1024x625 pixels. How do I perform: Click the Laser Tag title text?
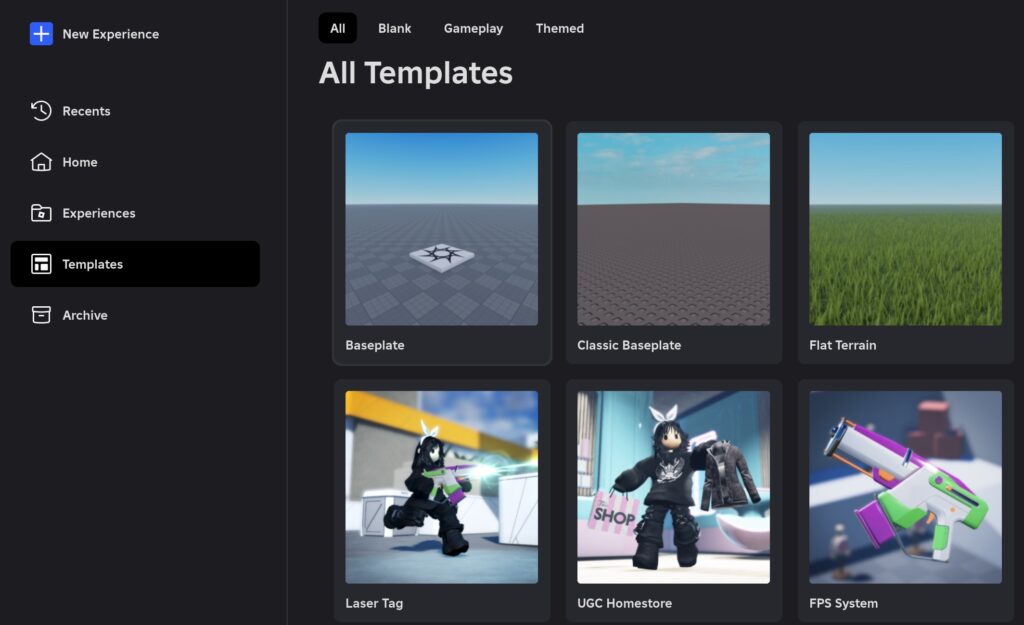click(374, 603)
